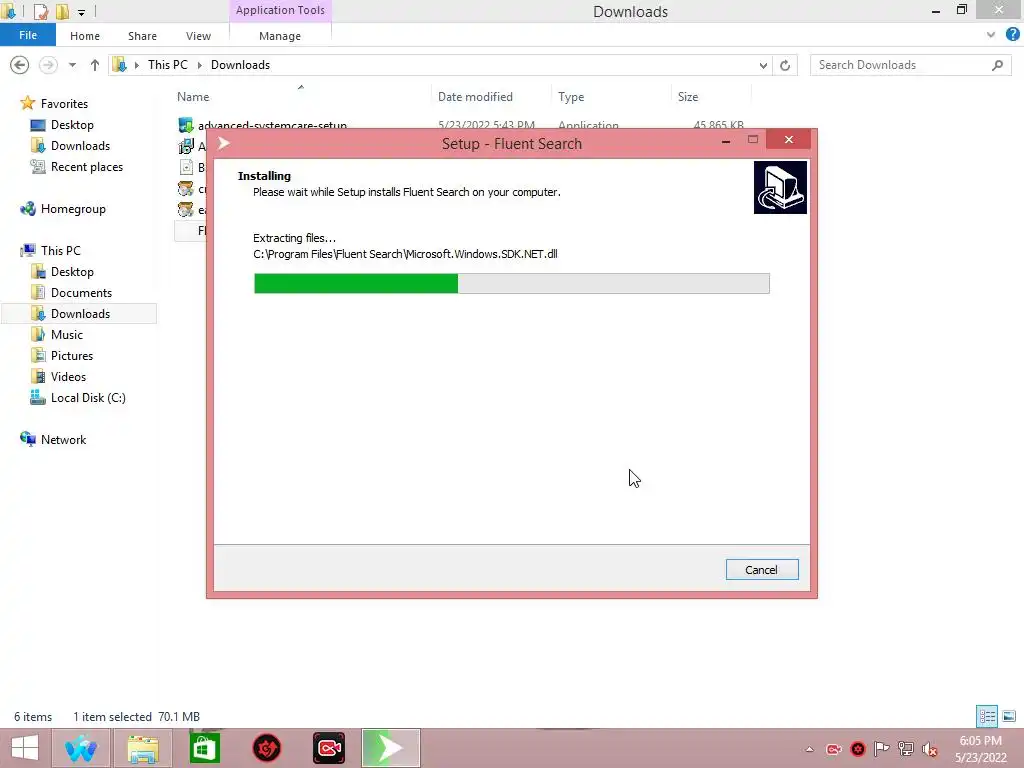Viewport: 1024px width, 768px height.
Task: Go up one folder level
Action: 95,65
